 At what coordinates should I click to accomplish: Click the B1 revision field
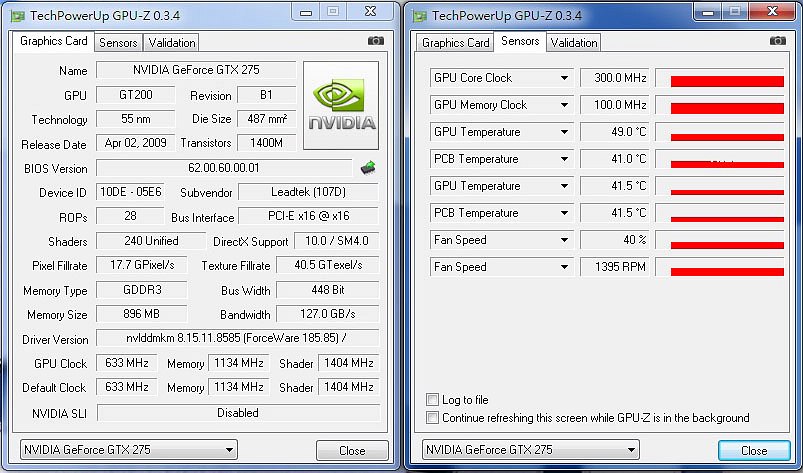[x=267, y=95]
